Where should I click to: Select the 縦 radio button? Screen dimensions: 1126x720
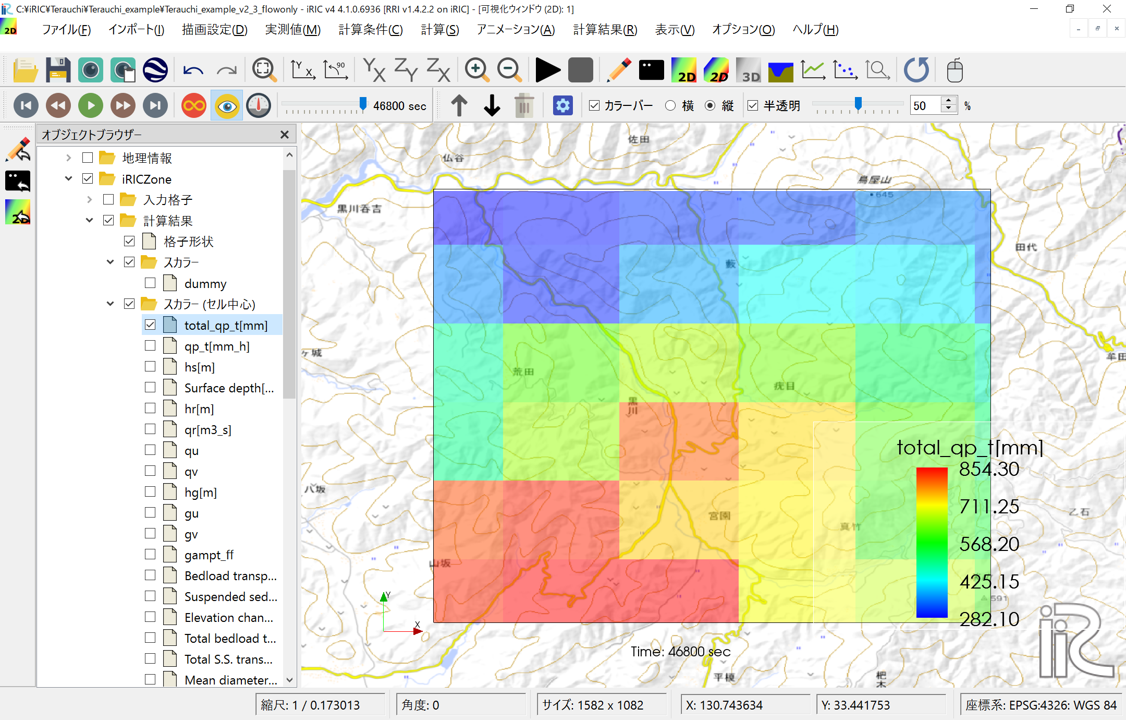coord(710,106)
